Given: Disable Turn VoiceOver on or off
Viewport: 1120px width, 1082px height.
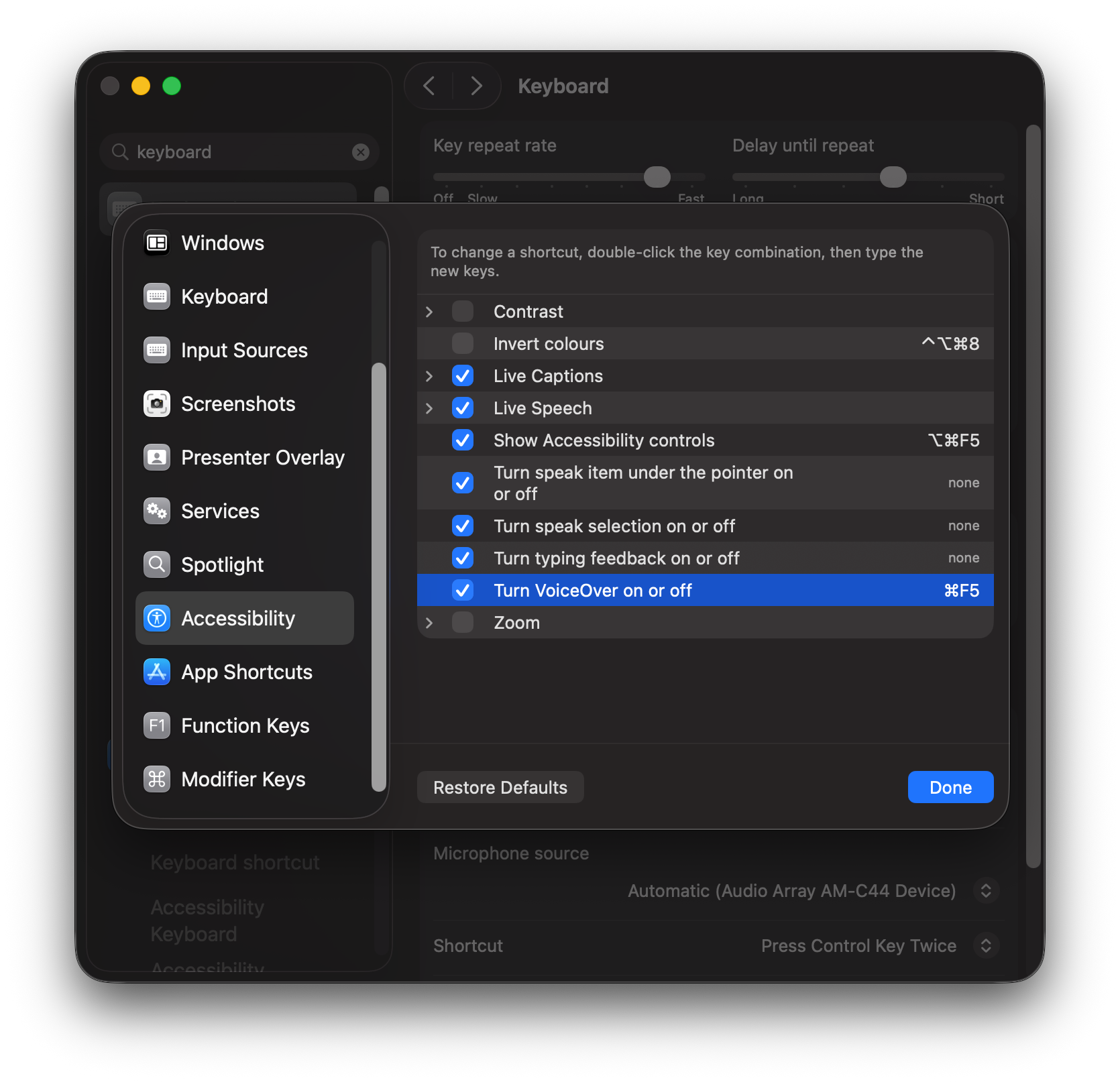Looking at the screenshot, I should pyautogui.click(x=463, y=590).
